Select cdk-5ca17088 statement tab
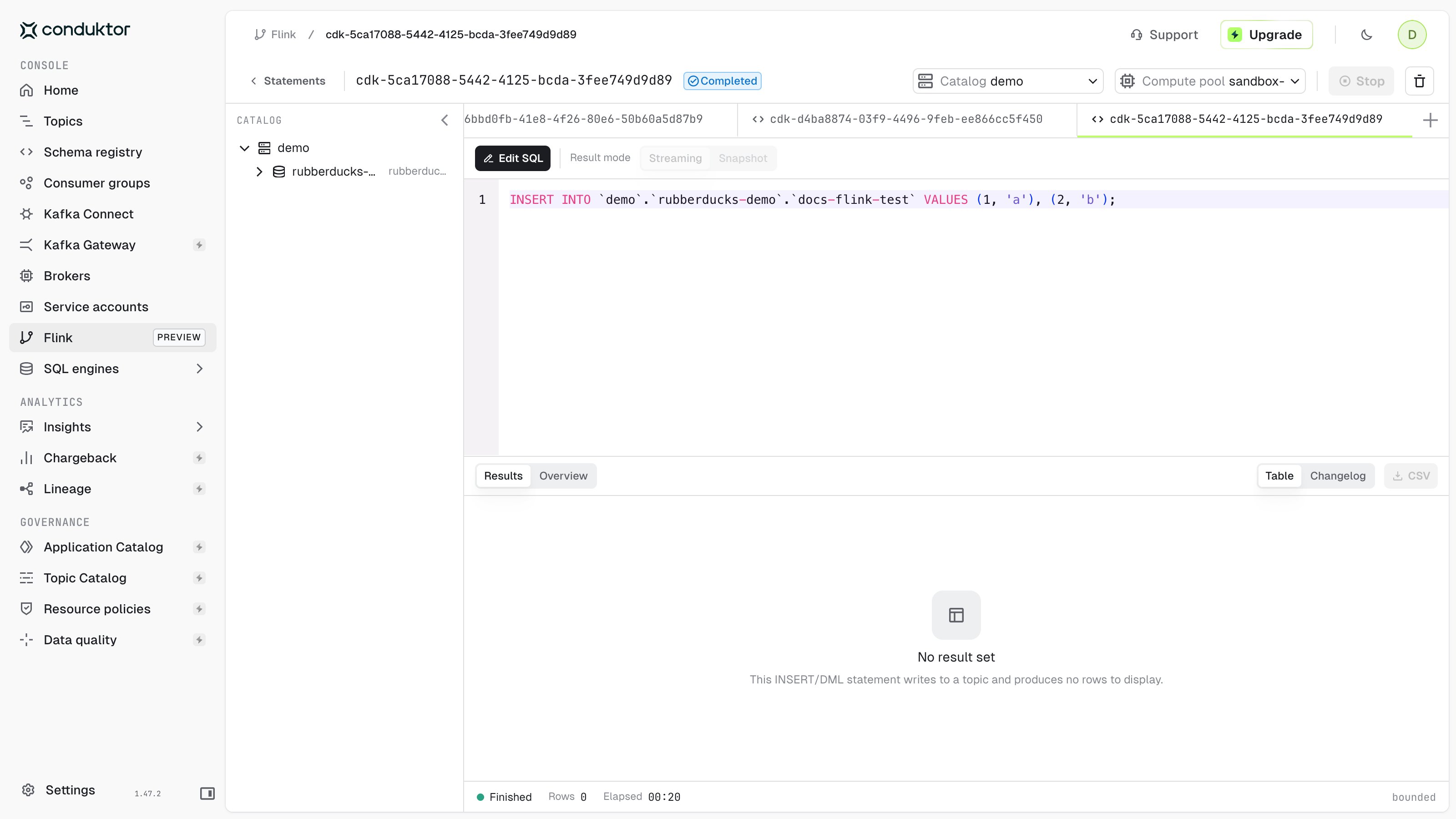Image resolution: width=1456 pixels, height=819 pixels. [1244, 120]
